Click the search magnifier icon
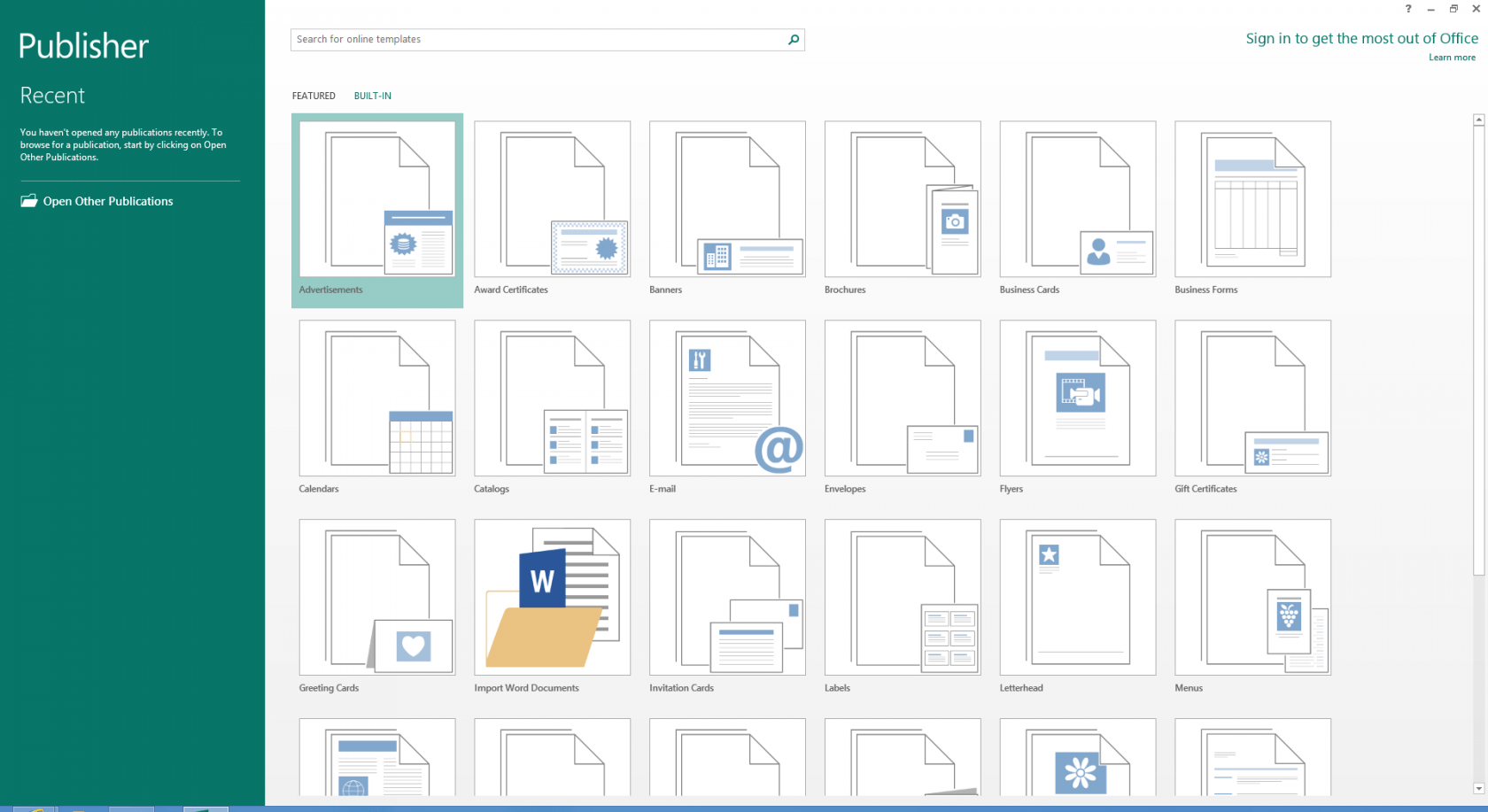The width and height of the screenshot is (1488, 812). click(x=794, y=39)
